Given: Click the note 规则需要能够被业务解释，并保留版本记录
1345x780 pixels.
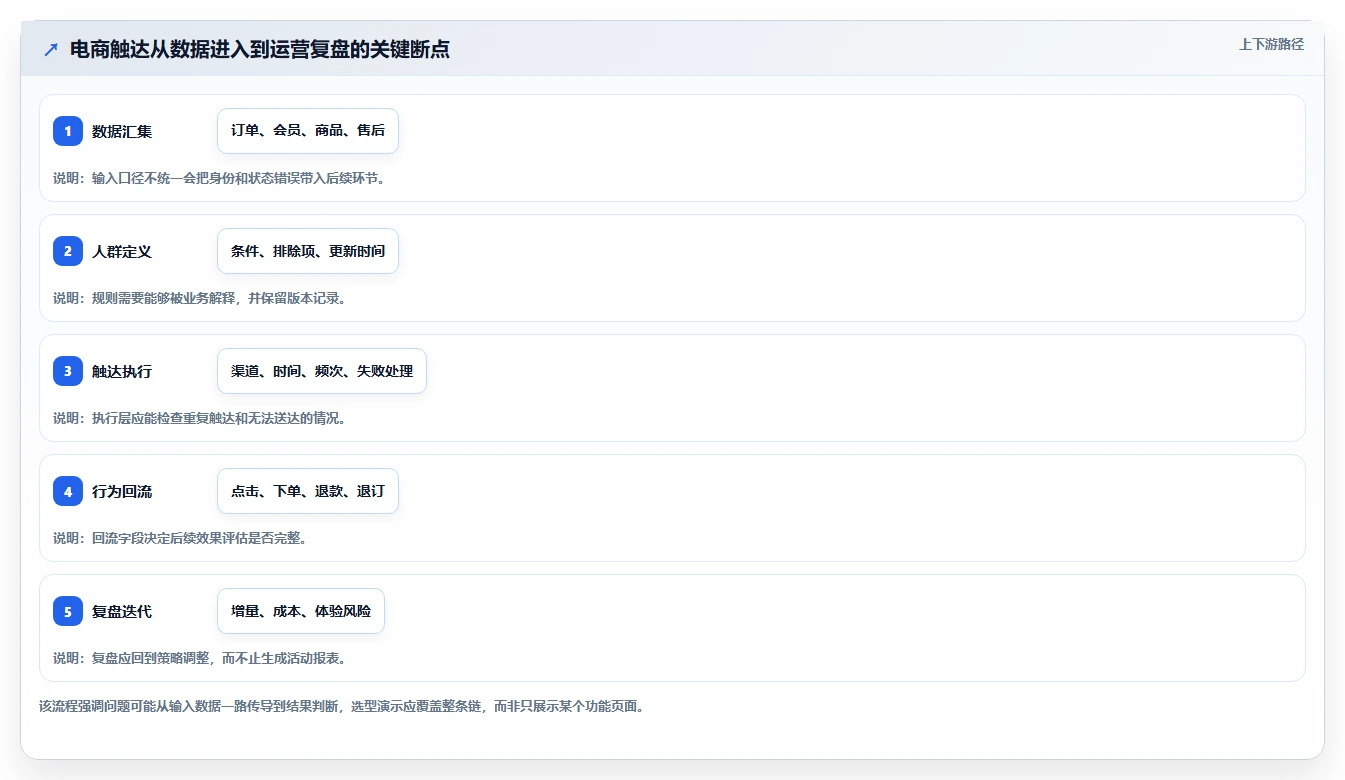Looking at the screenshot, I should tap(219, 298).
